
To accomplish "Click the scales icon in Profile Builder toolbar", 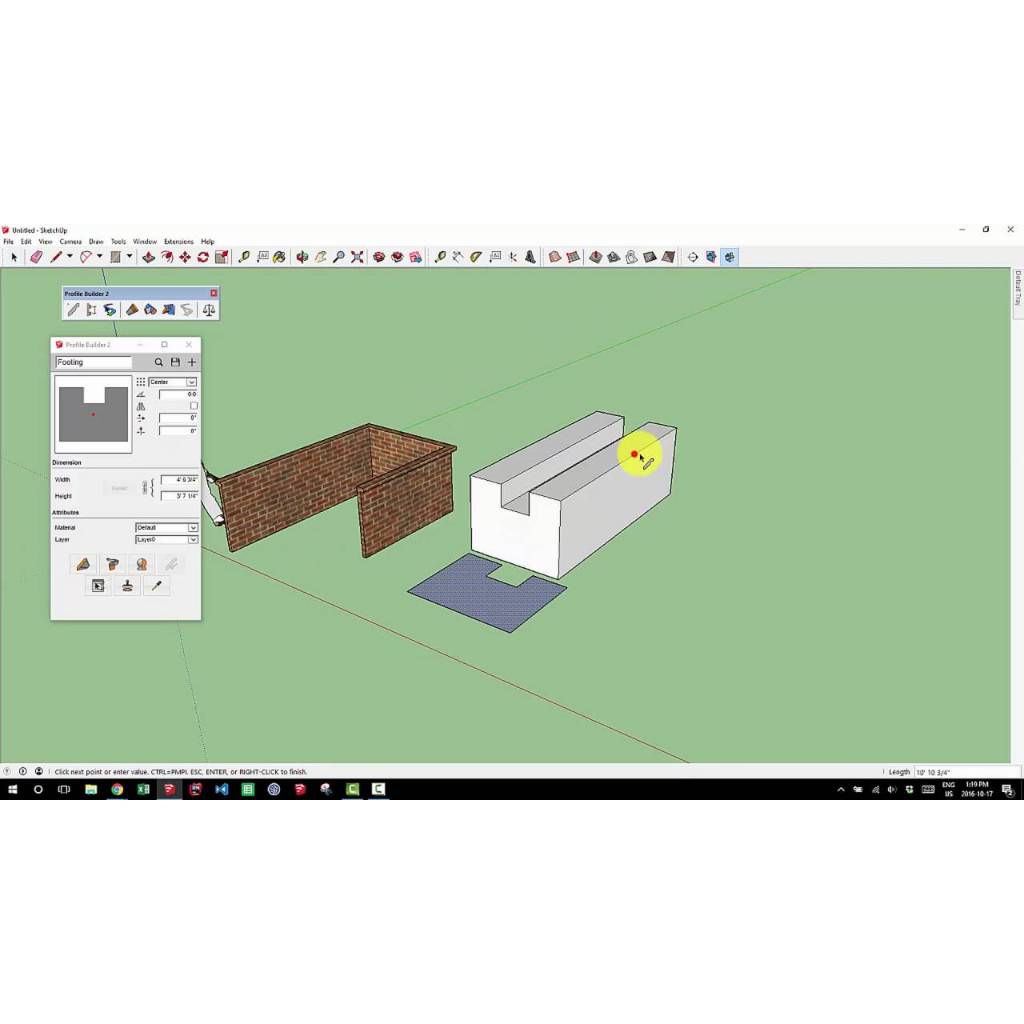I will tap(209, 310).
